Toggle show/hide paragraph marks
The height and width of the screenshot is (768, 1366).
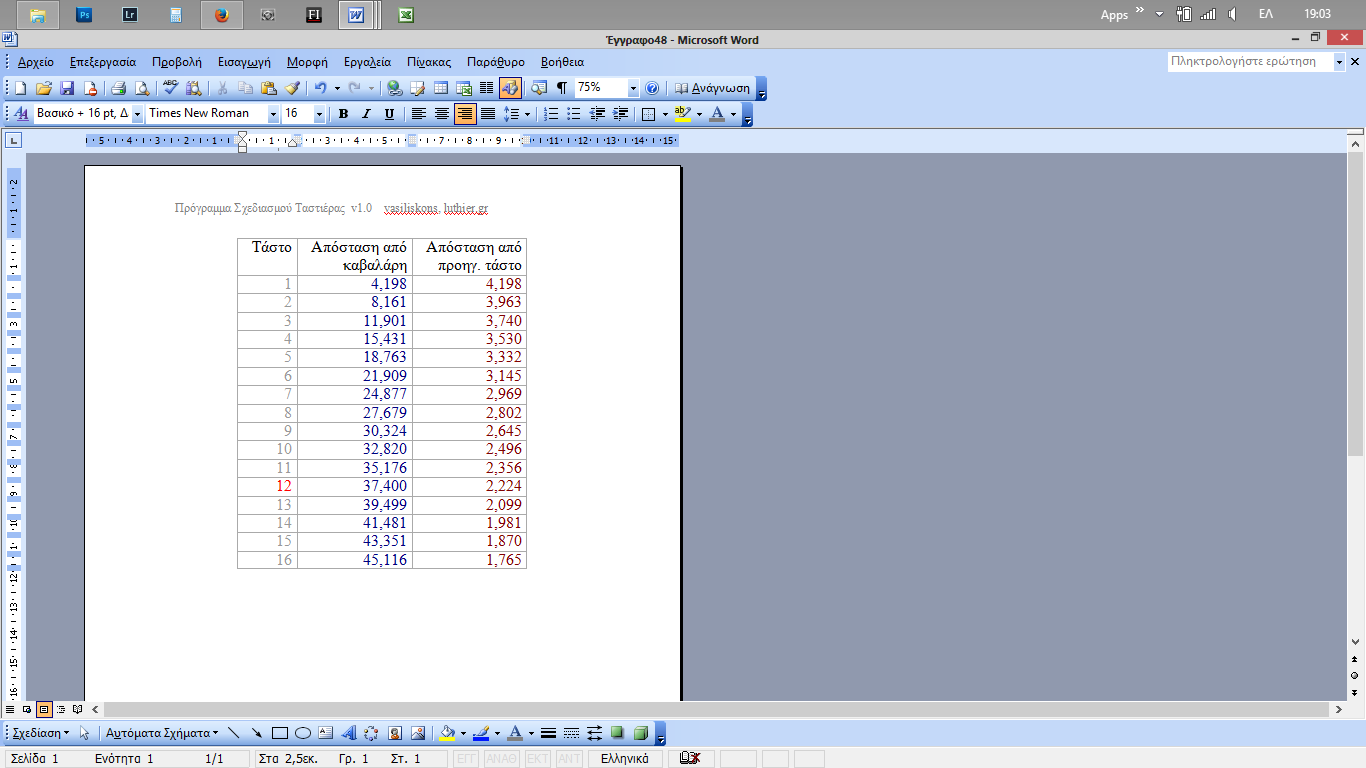click(562, 88)
